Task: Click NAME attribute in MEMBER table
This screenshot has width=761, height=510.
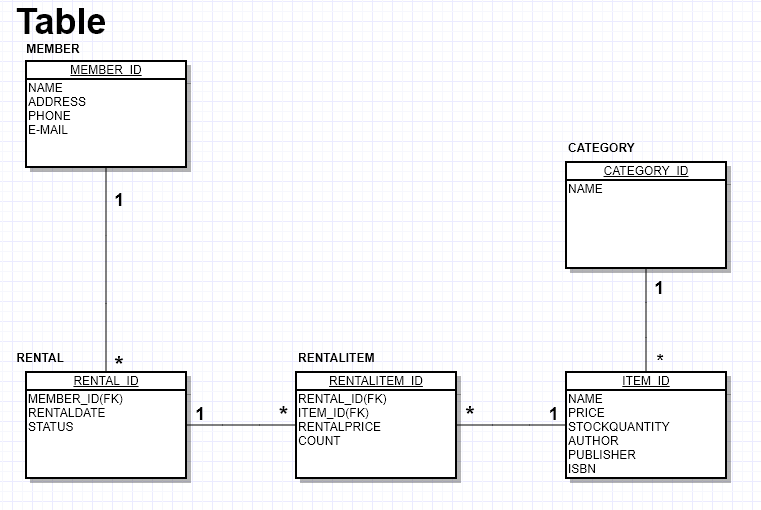Action: coord(45,88)
